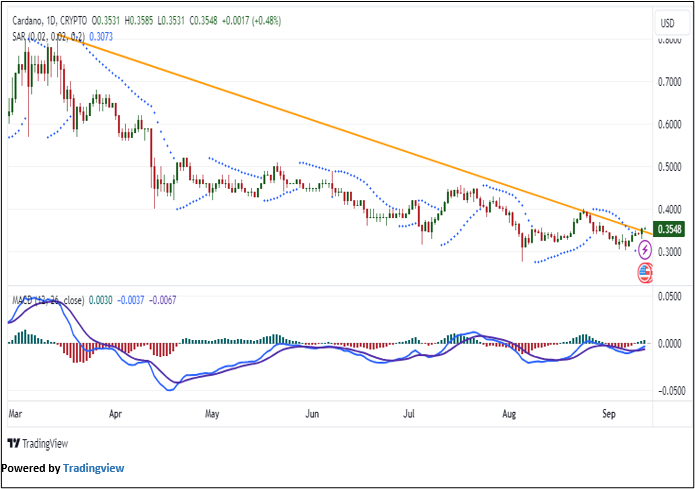Click the Cardano, 1D, CRYPTO symbol title

(47, 19)
